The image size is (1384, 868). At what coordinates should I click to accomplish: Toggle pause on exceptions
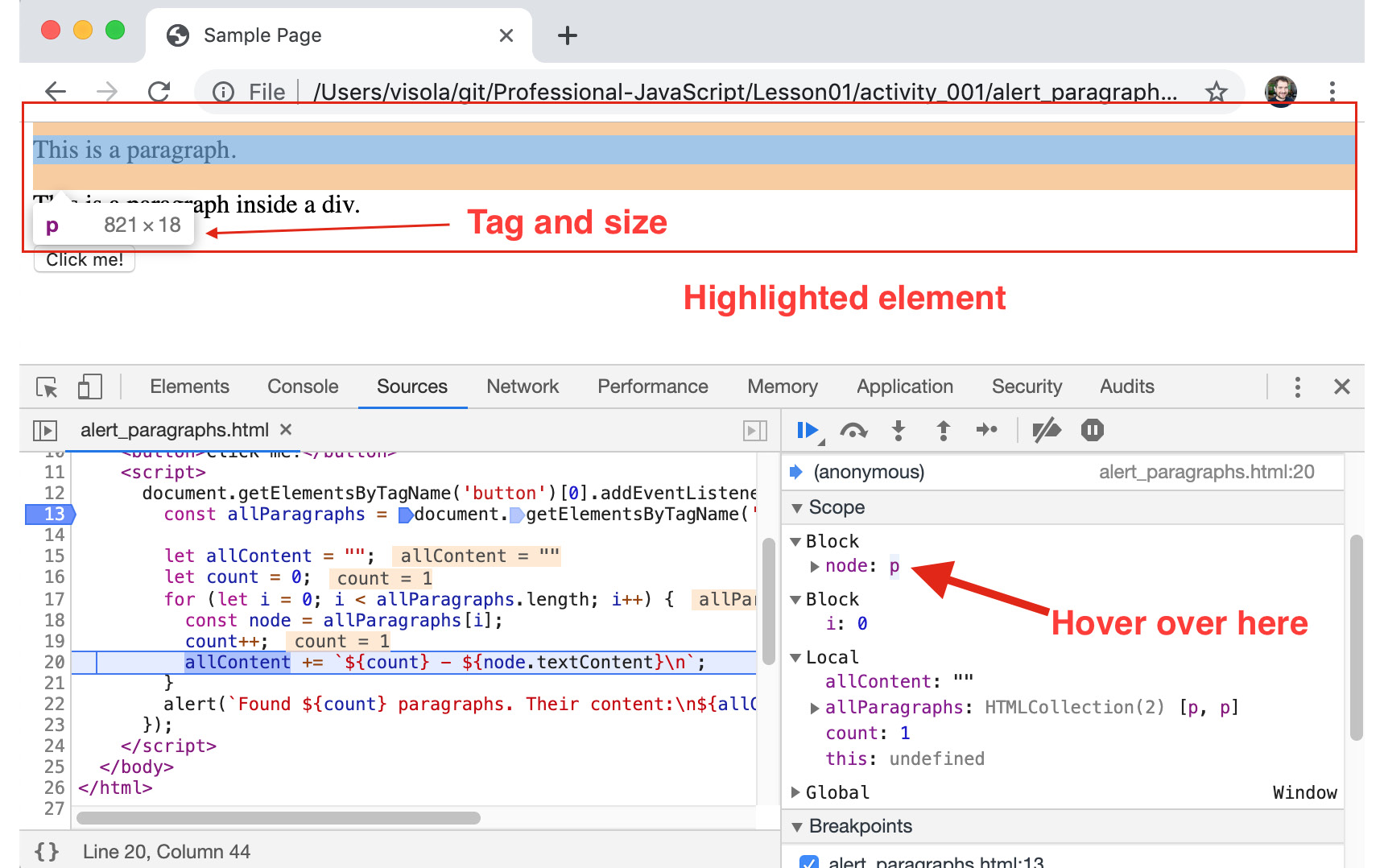(1093, 430)
